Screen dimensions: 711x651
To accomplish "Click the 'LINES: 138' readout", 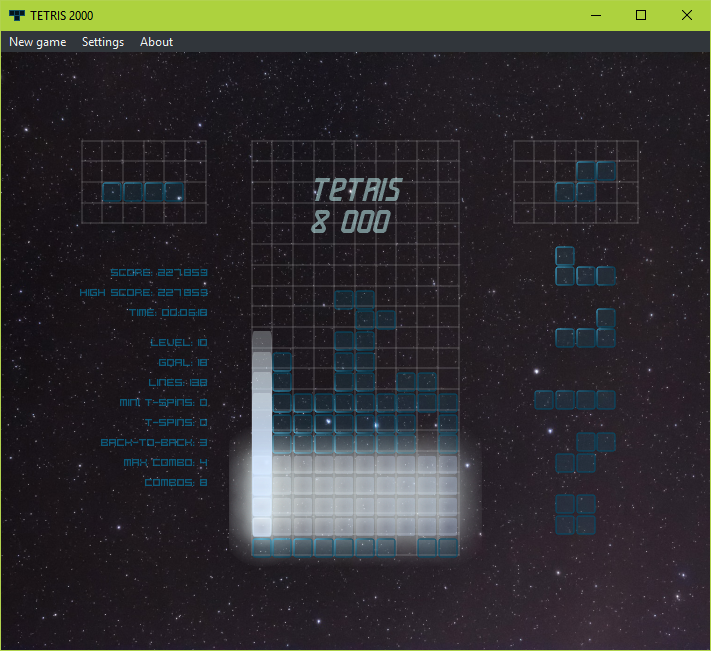I will pos(178,382).
